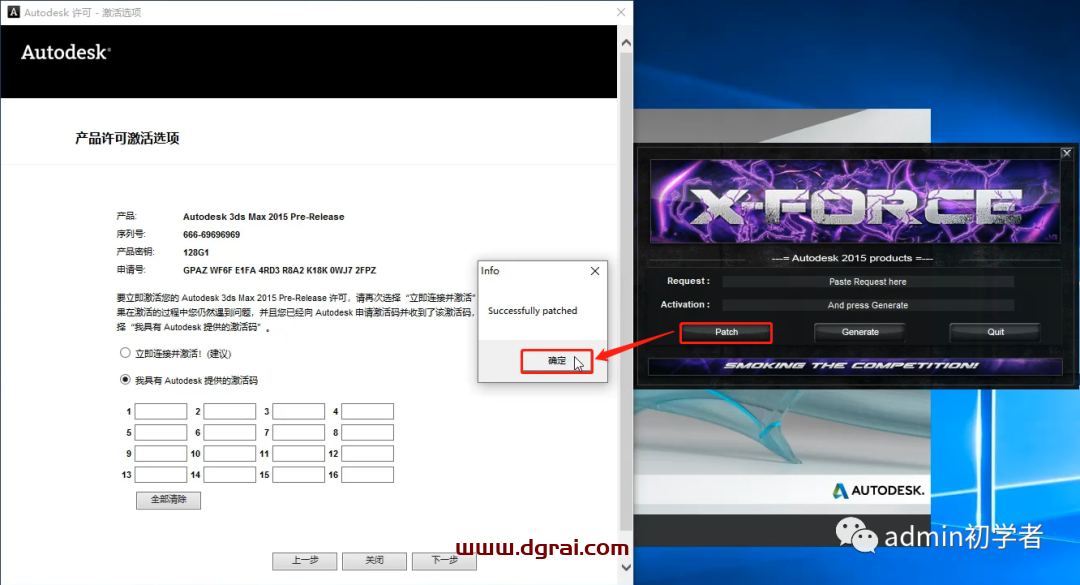
Task: Click activation code field 7
Action: coord(298,433)
